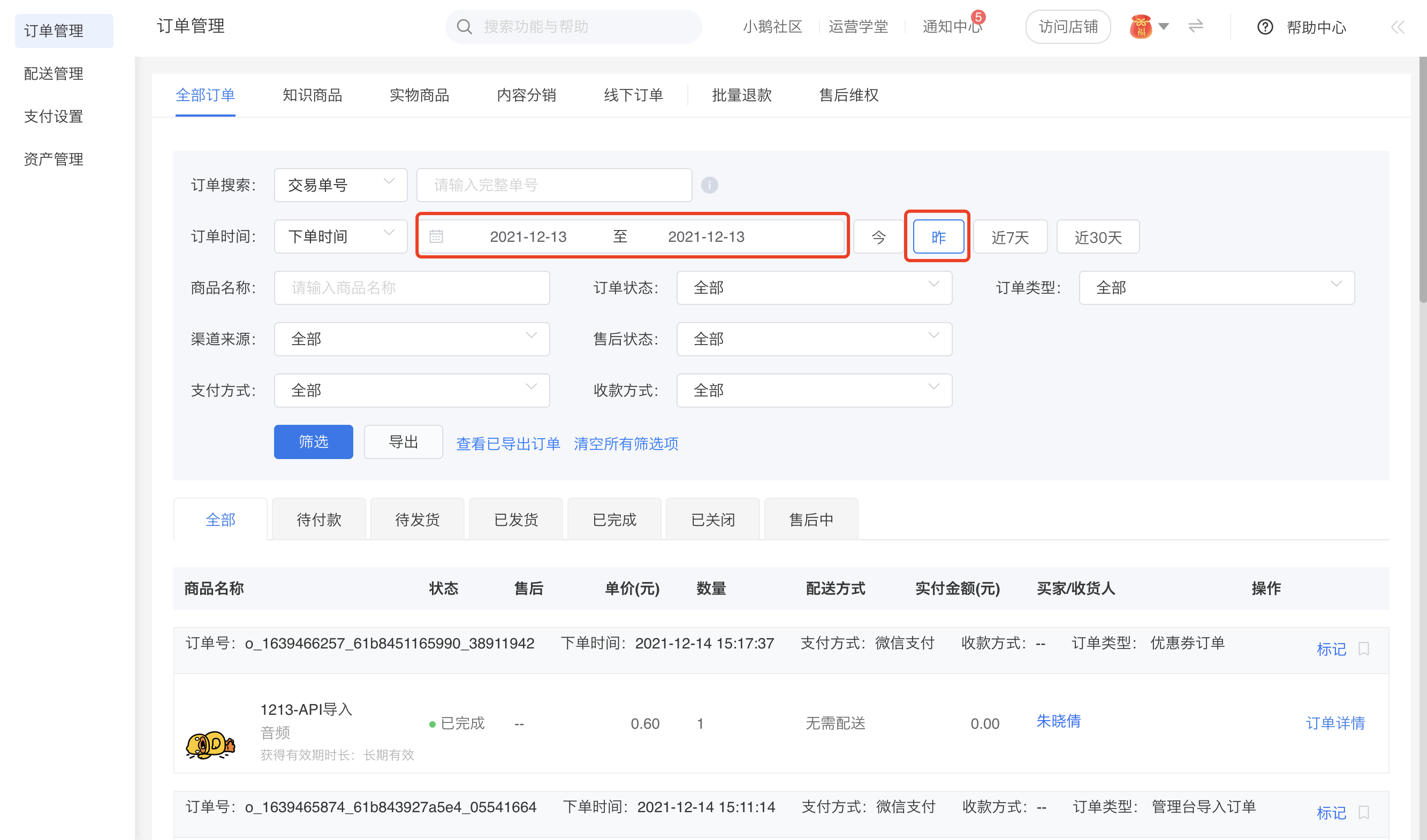Open 订单详情 for 1213-API导入 order

click(1335, 723)
